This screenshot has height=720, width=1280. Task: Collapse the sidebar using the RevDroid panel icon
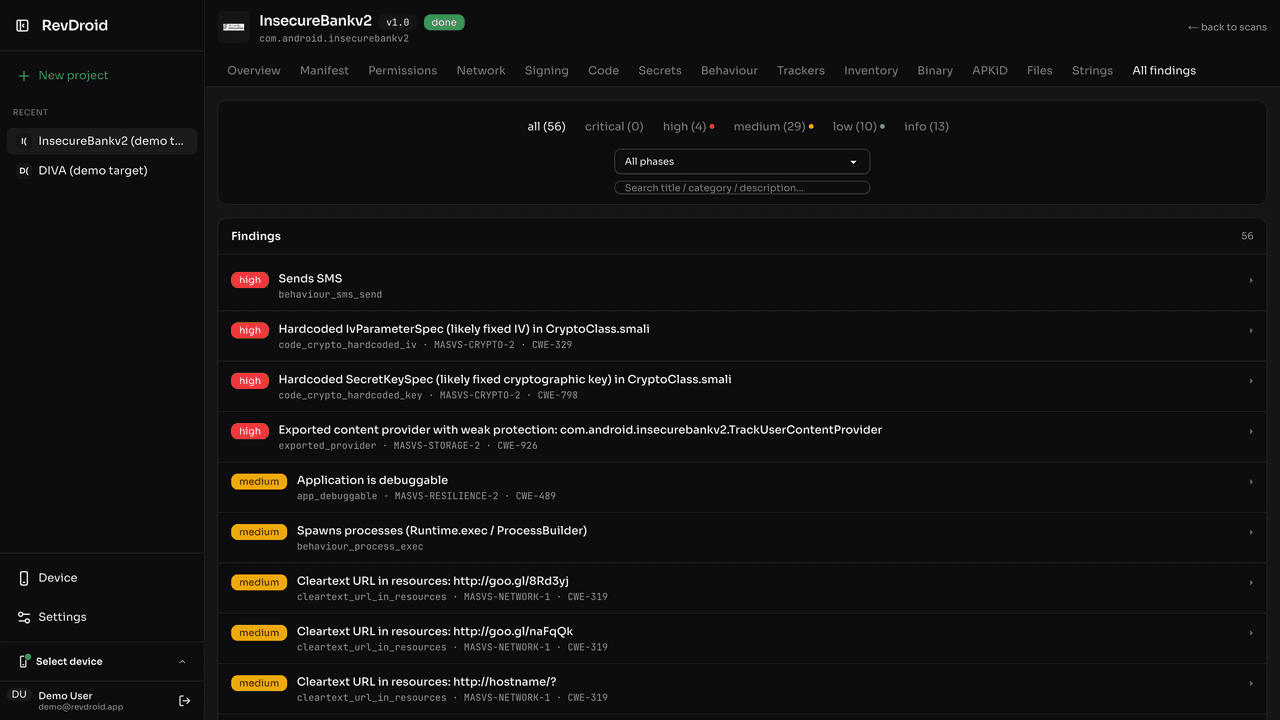(x=22, y=26)
